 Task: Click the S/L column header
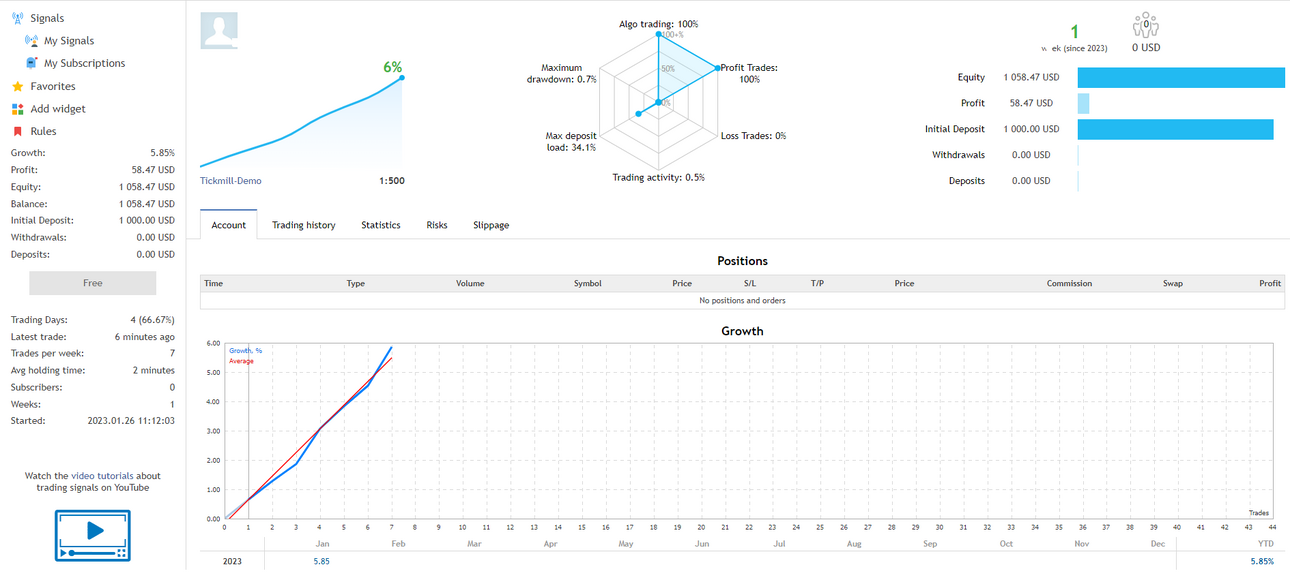coord(750,284)
